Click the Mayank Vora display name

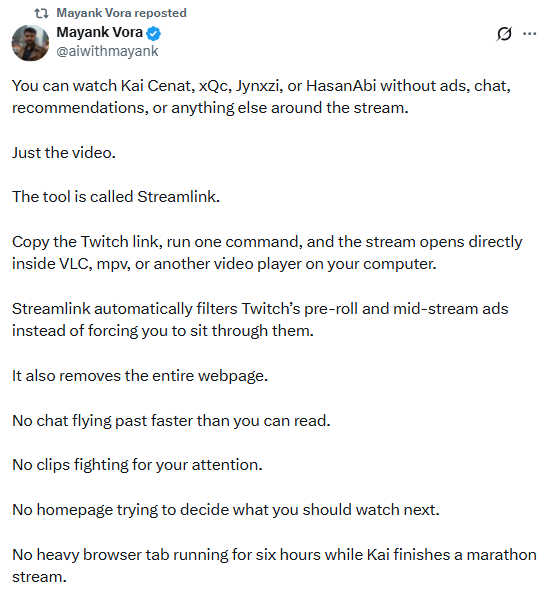[x=99, y=33]
